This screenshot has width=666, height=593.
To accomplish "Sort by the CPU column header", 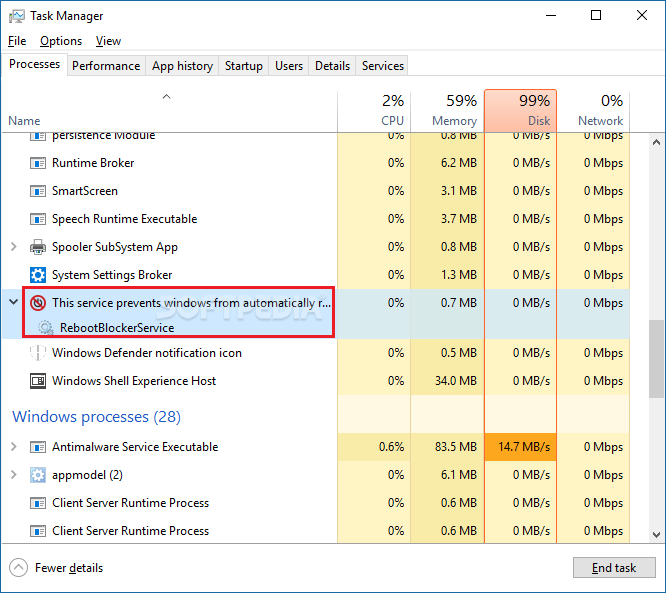I will (x=374, y=111).
